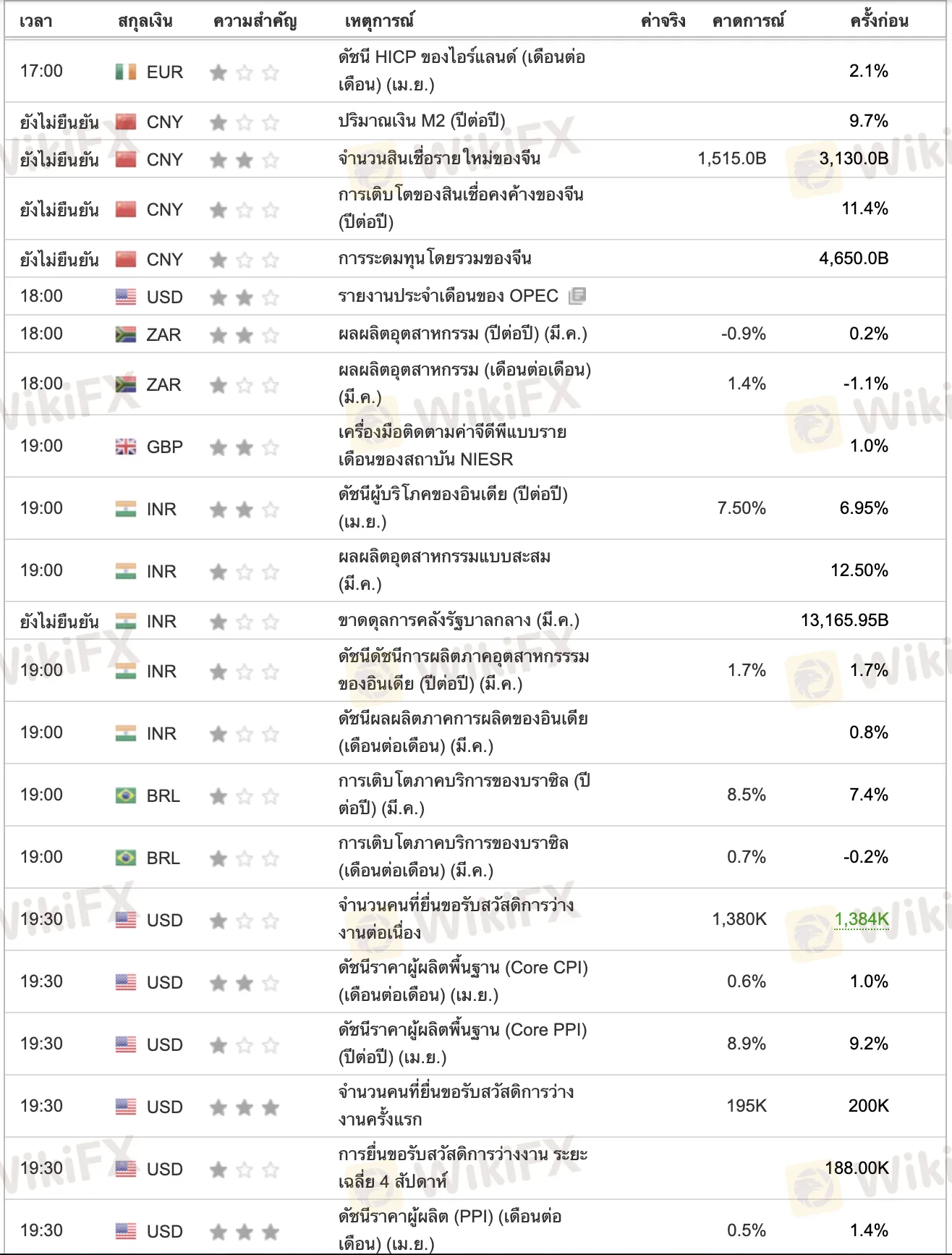Click the star rating in the Ireland HICP row
Screen dimensions: 952x1255
(244, 72)
